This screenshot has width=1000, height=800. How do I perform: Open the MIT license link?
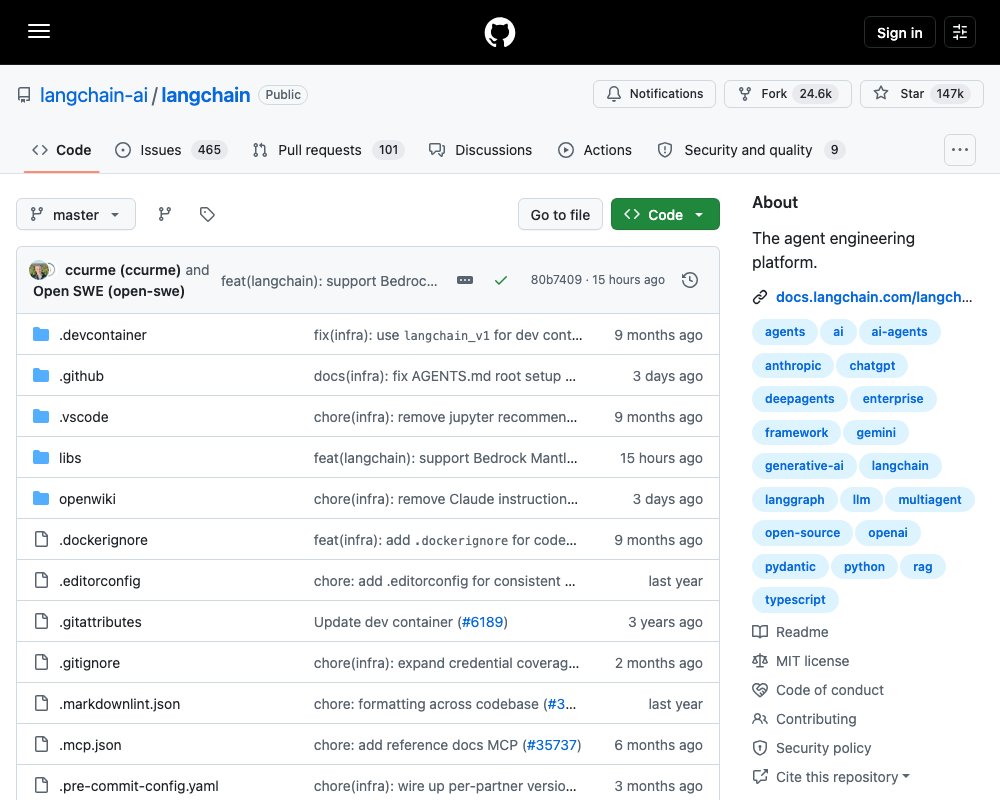[801, 661]
